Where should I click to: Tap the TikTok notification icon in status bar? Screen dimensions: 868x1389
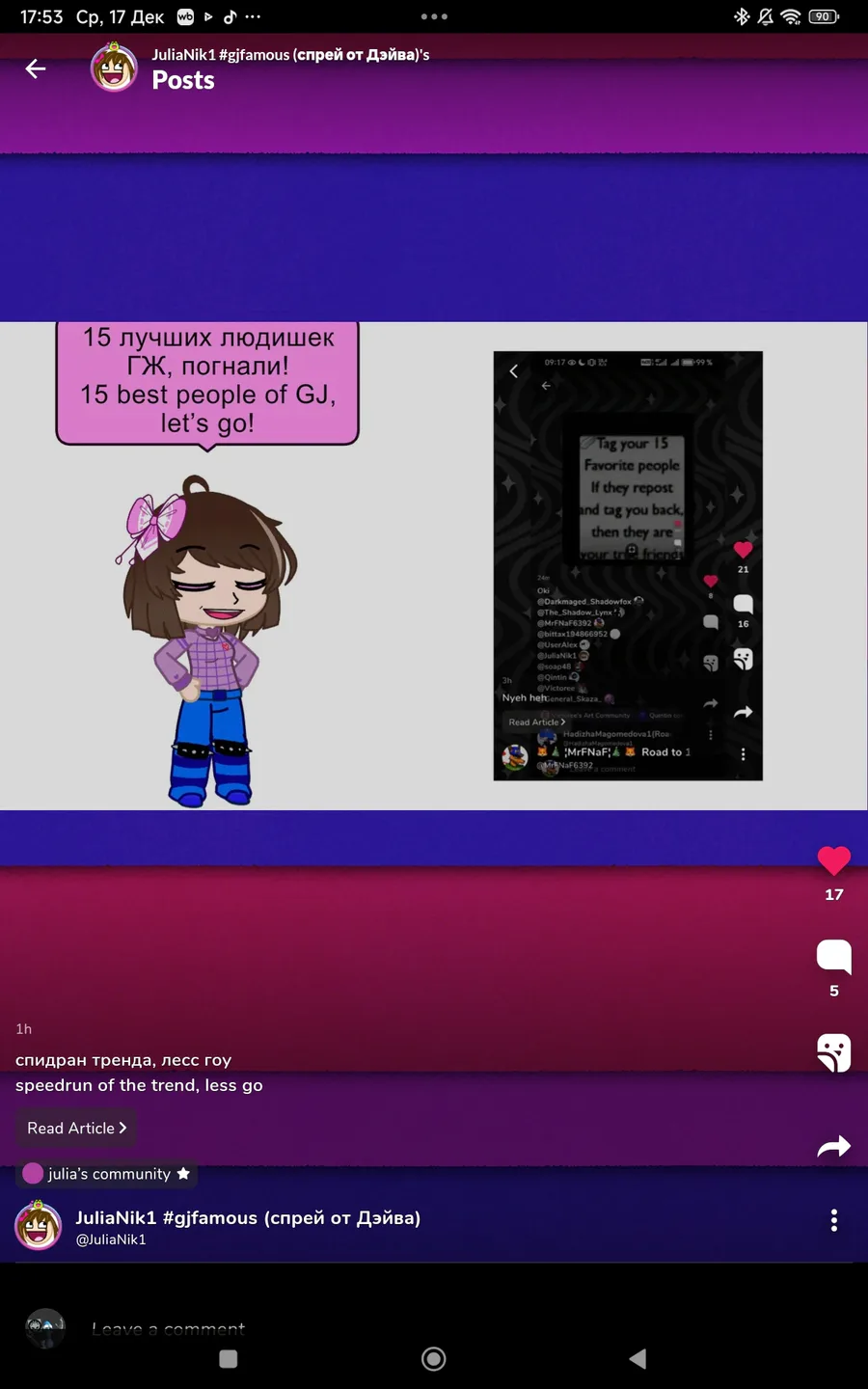(x=230, y=16)
